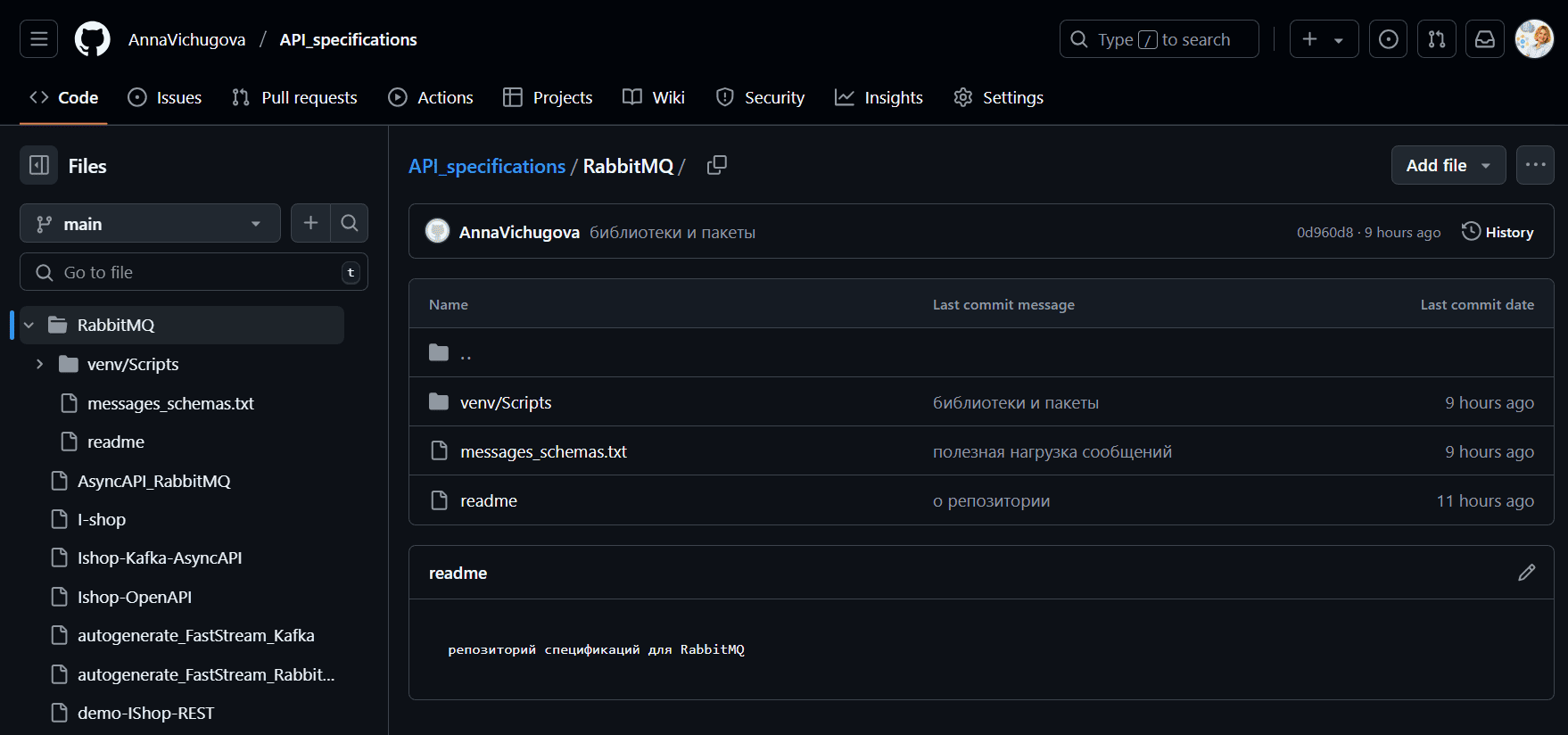
Task: Select Ishop-Kafka-AsyncAPI in the file tree
Action: click(160, 557)
